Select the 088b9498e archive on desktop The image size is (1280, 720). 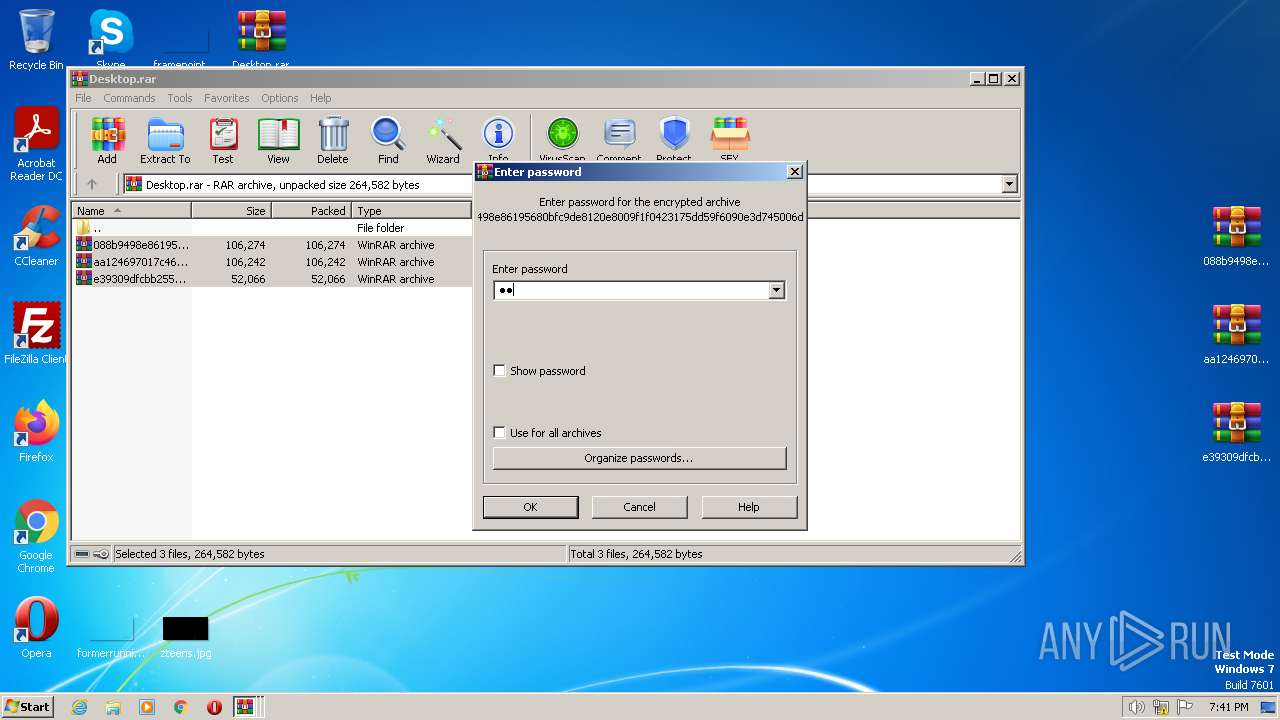pos(1236,236)
